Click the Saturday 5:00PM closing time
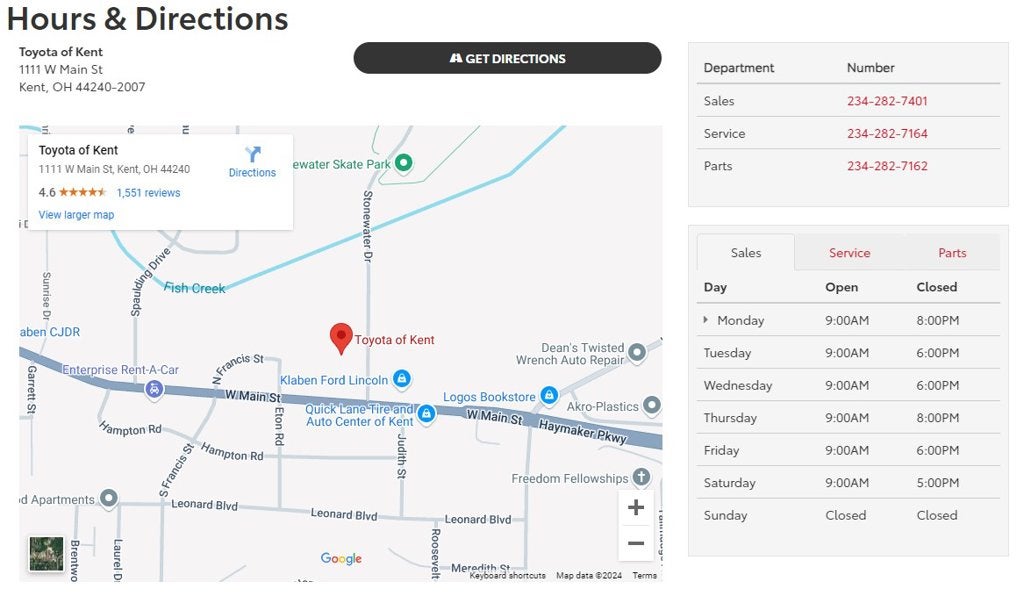The image size is (1024, 596). [x=937, y=483]
